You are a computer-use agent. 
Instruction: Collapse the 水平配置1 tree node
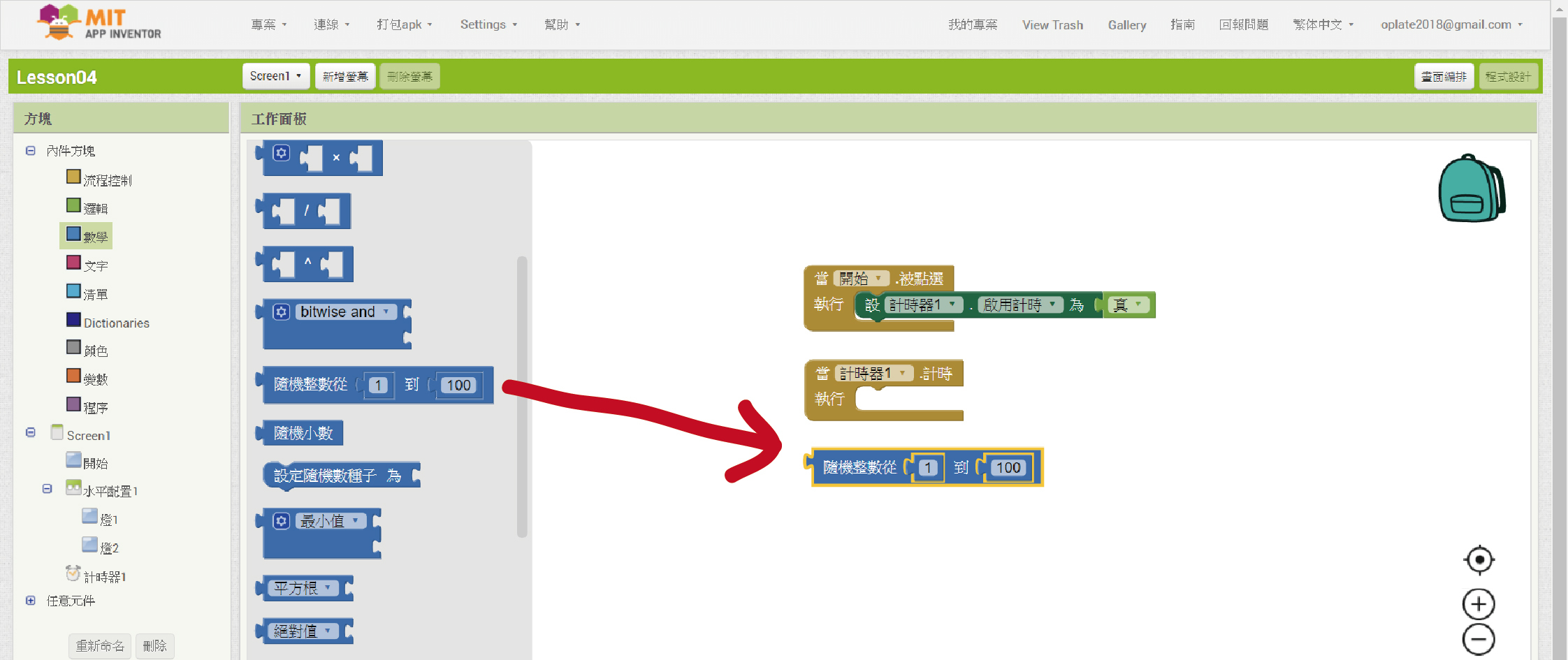47,489
